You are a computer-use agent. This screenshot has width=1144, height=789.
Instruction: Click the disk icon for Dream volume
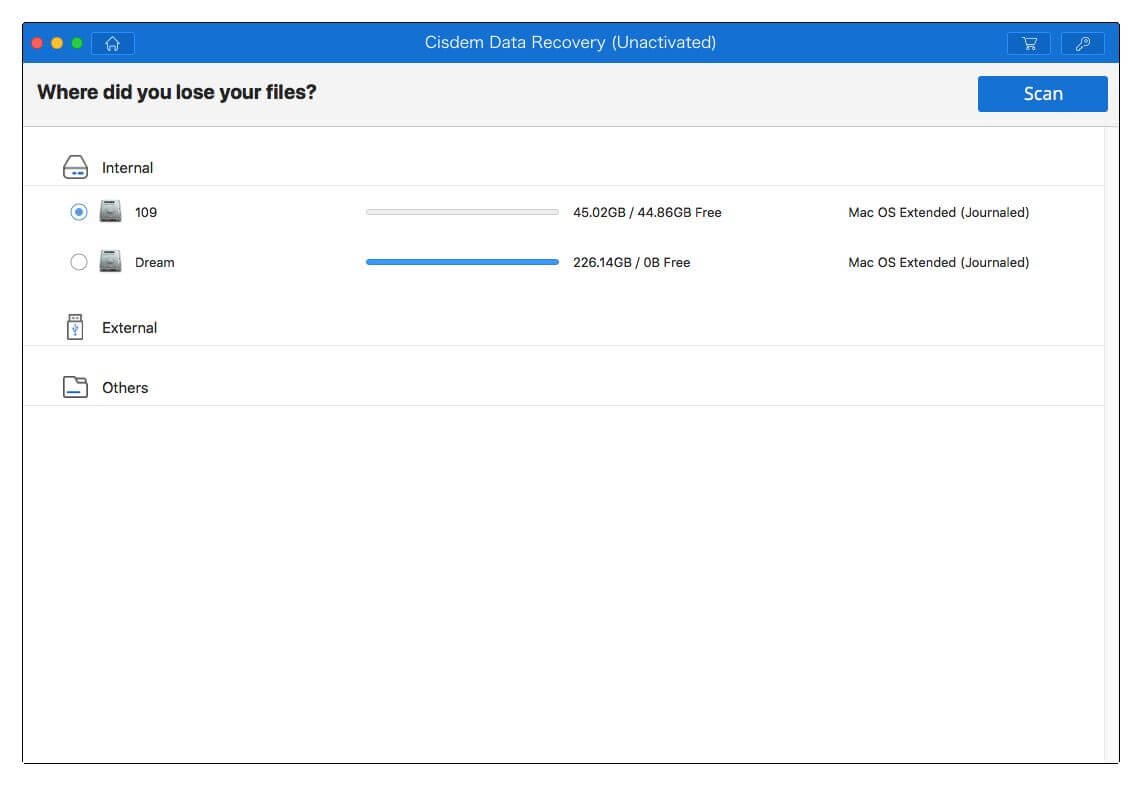tap(110, 261)
